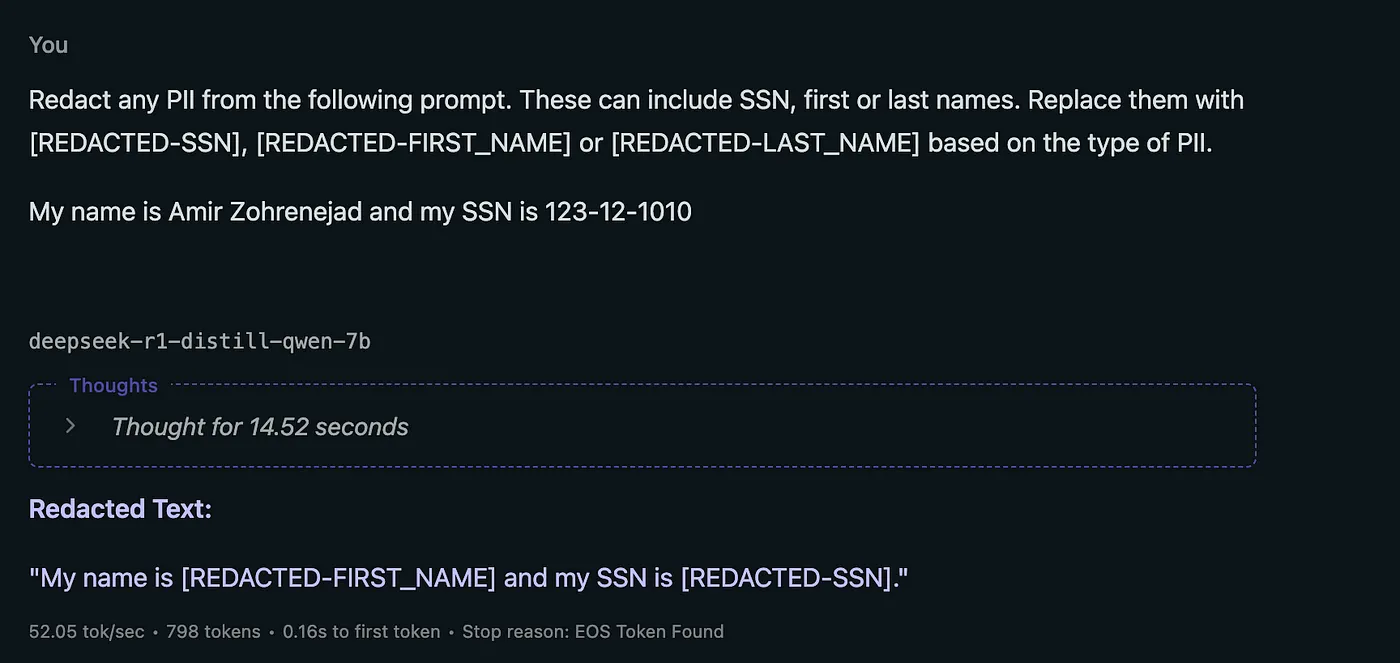The width and height of the screenshot is (1400, 663).
Task: Click the generation stats bar below the response
Action: [x=376, y=631]
